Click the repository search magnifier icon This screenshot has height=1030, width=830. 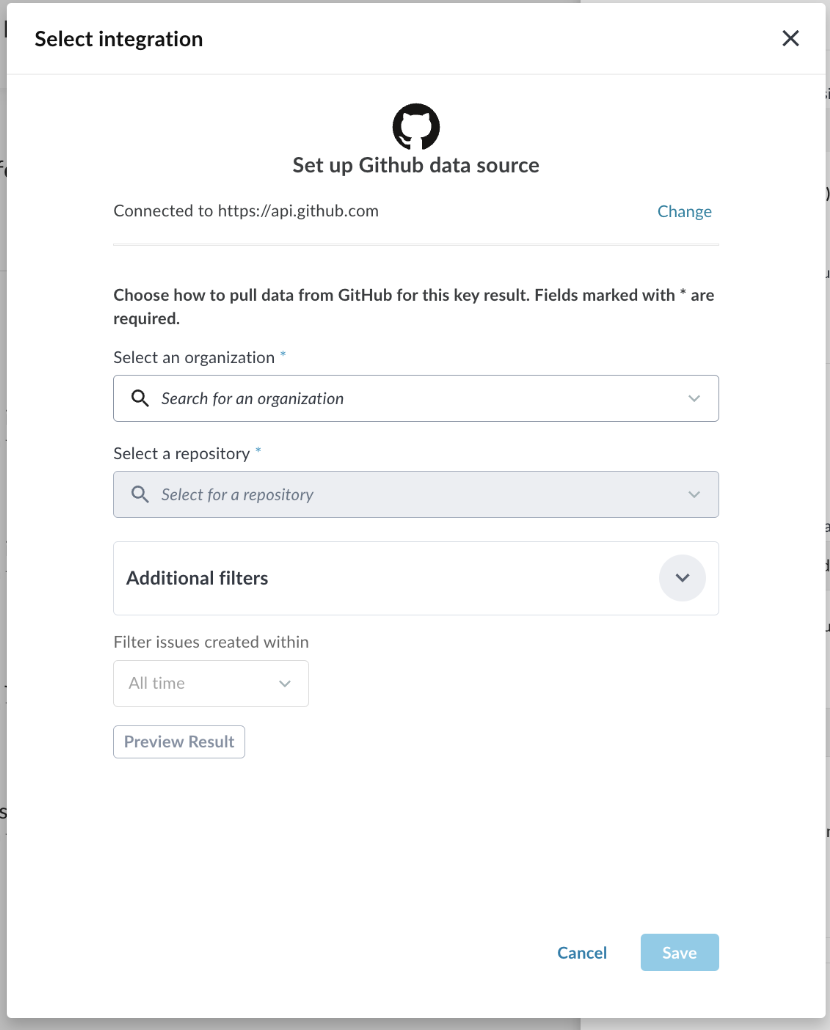[x=139, y=494]
